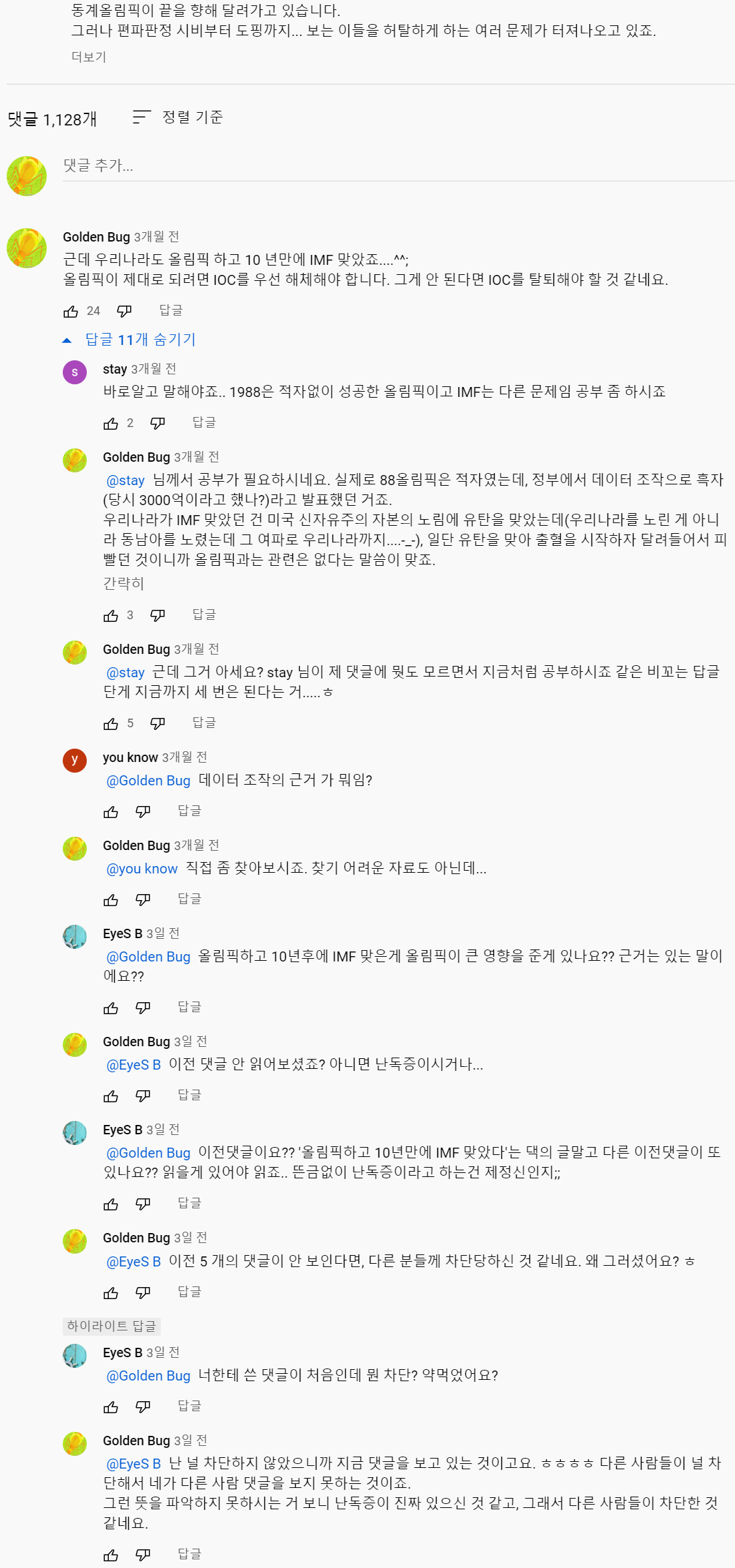The image size is (735, 1568).
Task: Click 답글 under the top Golden Bug comment
Action: [x=170, y=311]
